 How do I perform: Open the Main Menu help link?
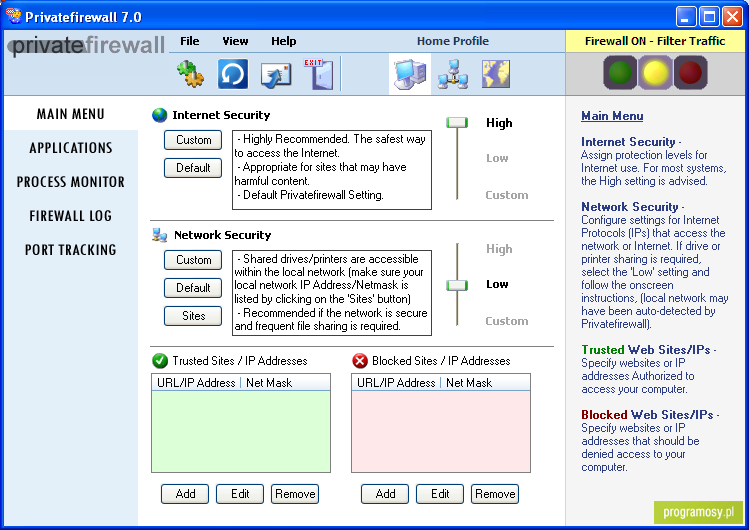[x=612, y=116]
